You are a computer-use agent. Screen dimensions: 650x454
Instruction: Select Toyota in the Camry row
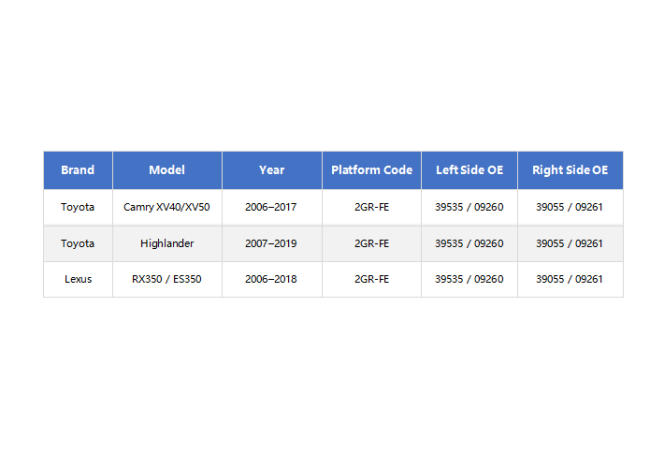pyautogui.click(x=78, y=207)
